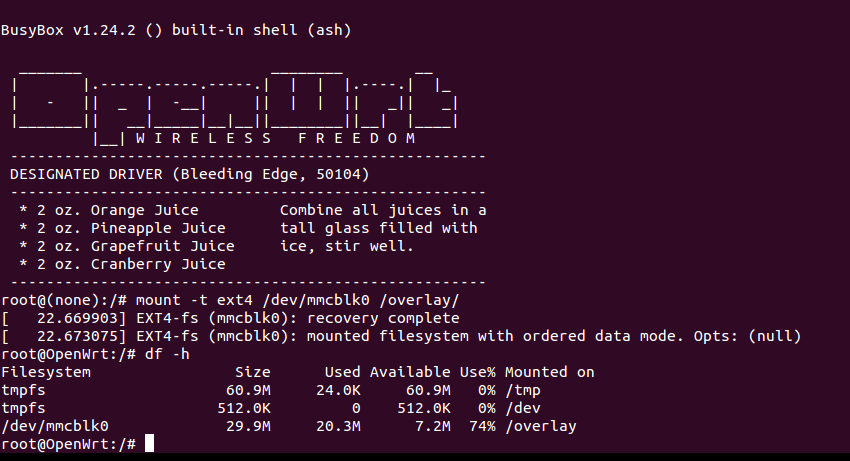Click the '2 oz. Pineapple Juice' line
The image size is (850, 461).
[123, 228]
